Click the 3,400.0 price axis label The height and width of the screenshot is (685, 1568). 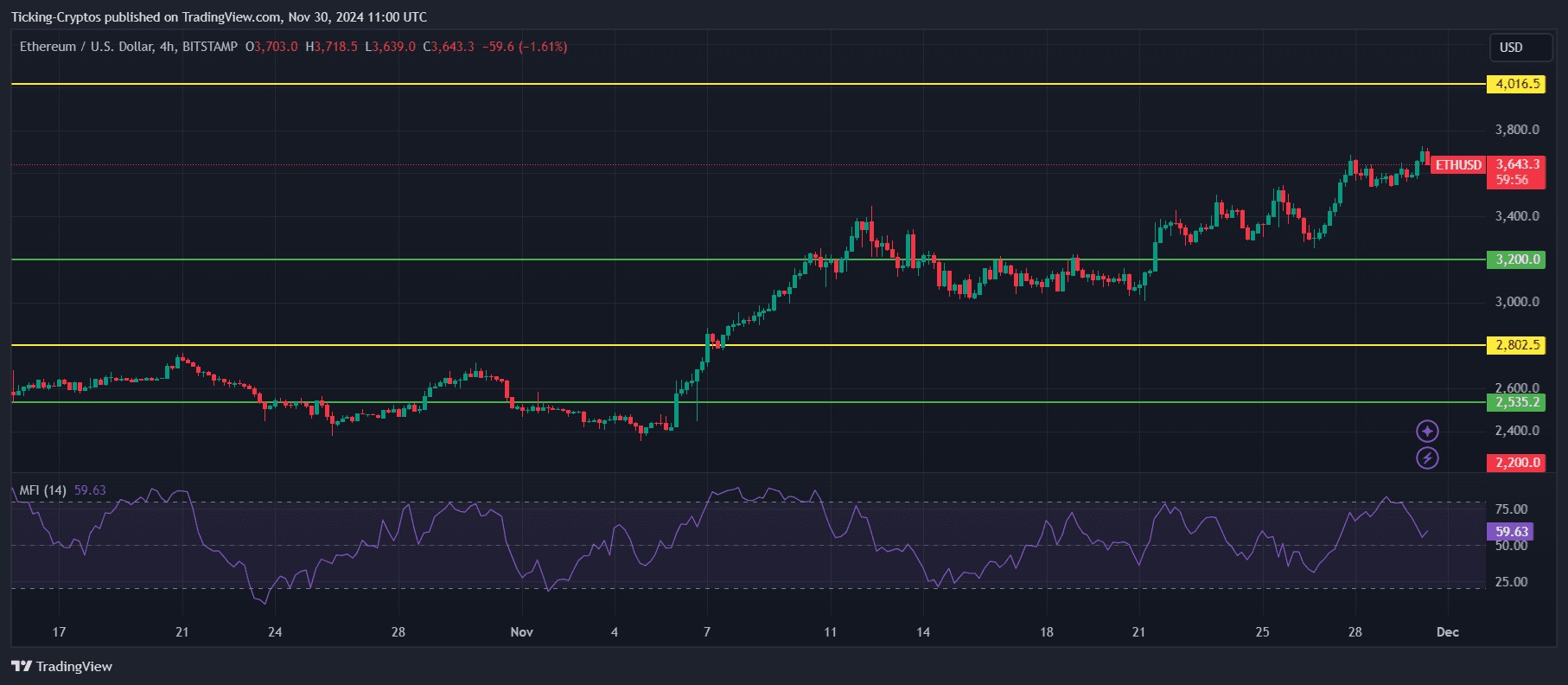pos(1517,216)
